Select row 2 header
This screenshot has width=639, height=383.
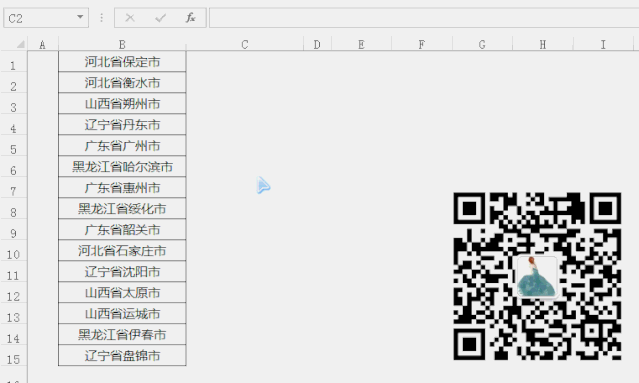pos(13,83)
